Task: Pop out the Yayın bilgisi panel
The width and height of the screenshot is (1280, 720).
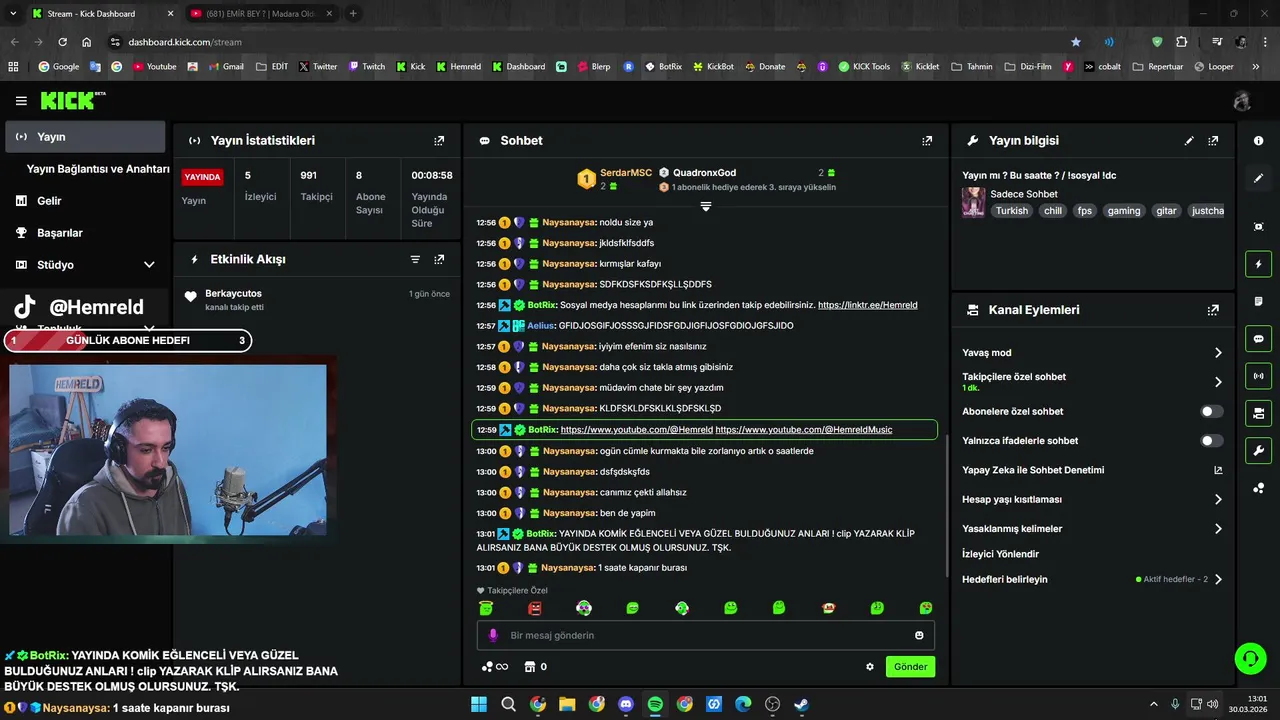Action: pyautogui.click(x=1213, y=141)
